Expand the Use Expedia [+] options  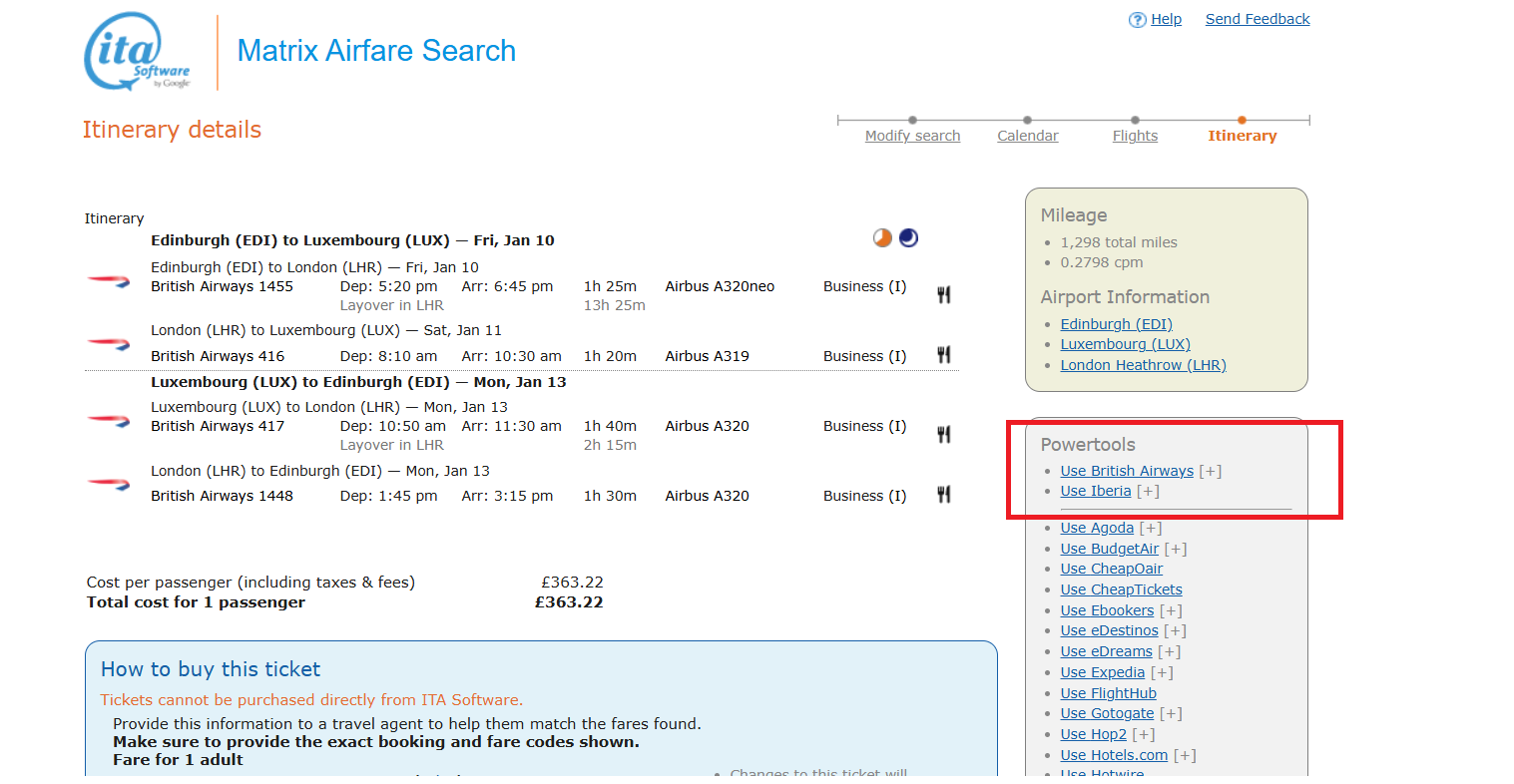pos(1162,672)
